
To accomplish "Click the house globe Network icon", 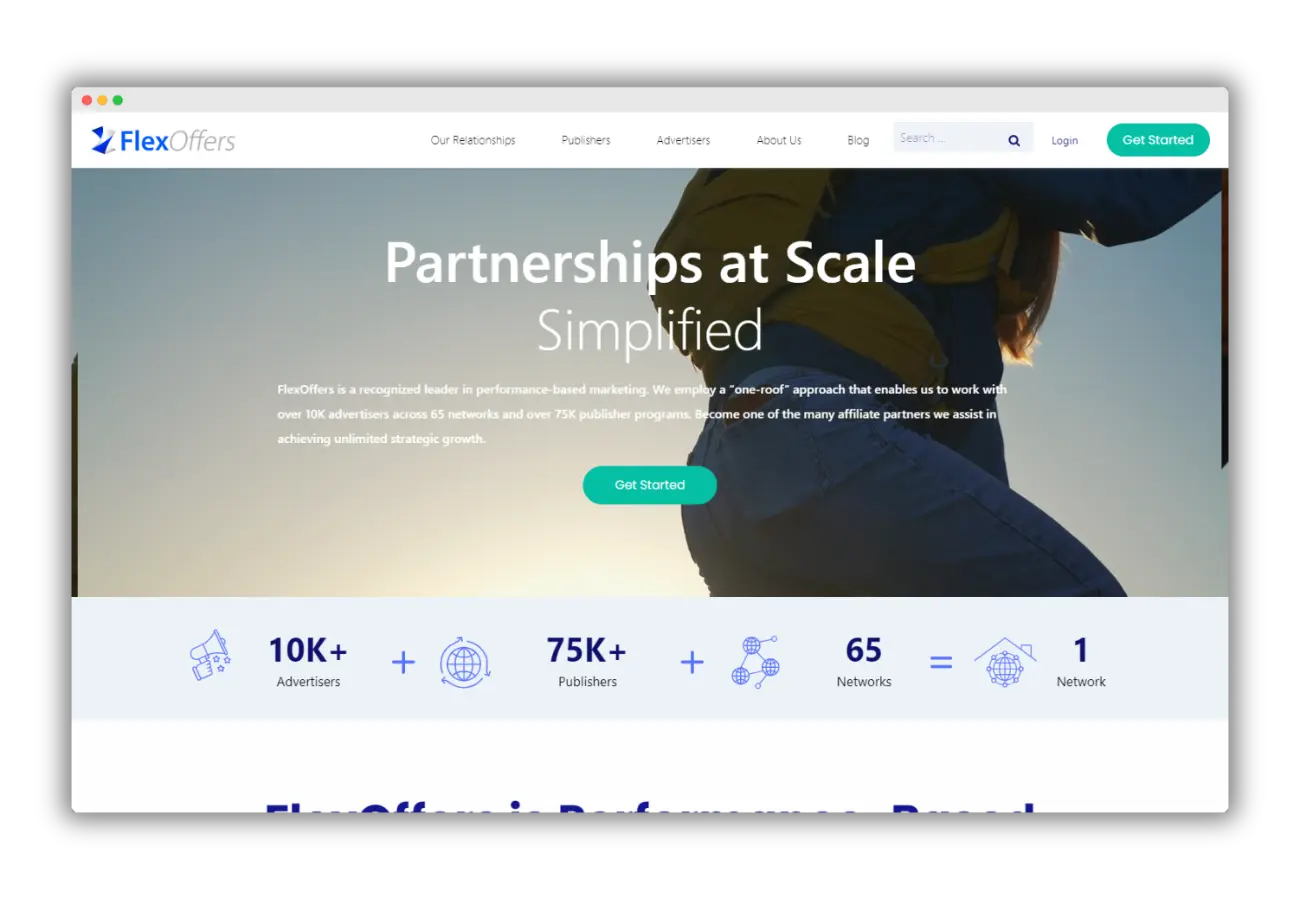I will (x=1005, y=662).
